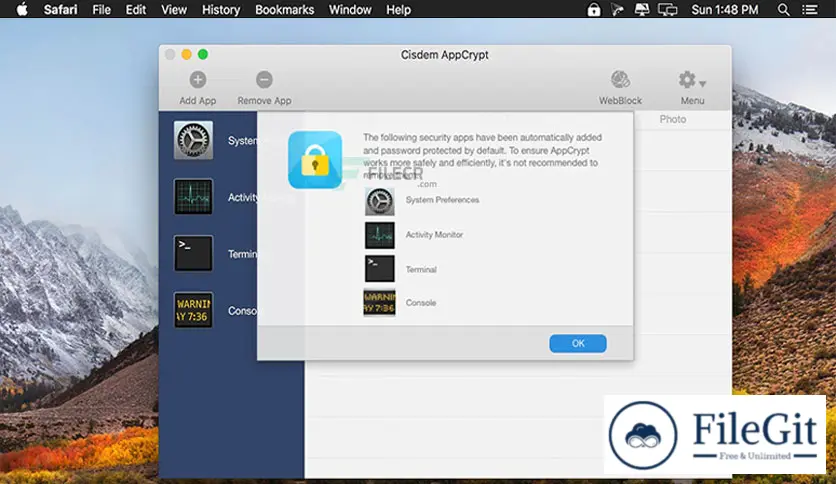Click the Photo column header
Image resolution: width=836 pixels, height=484 pixels.
(673, 119)
